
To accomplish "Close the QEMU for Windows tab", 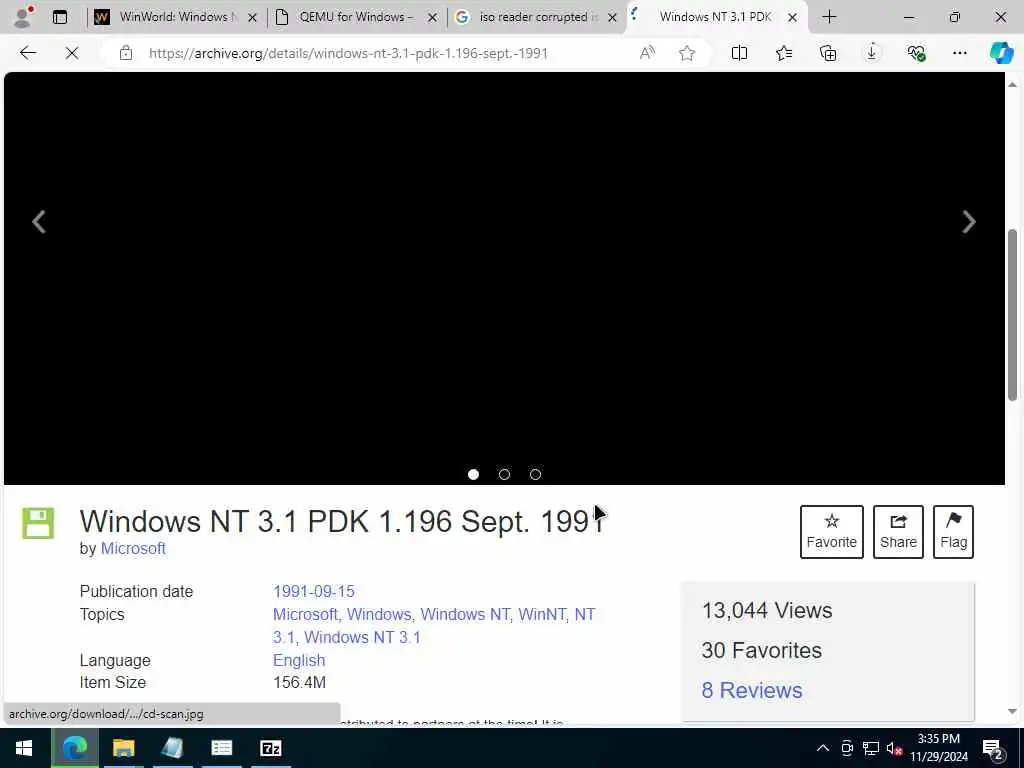I will [x=432, y=18].
